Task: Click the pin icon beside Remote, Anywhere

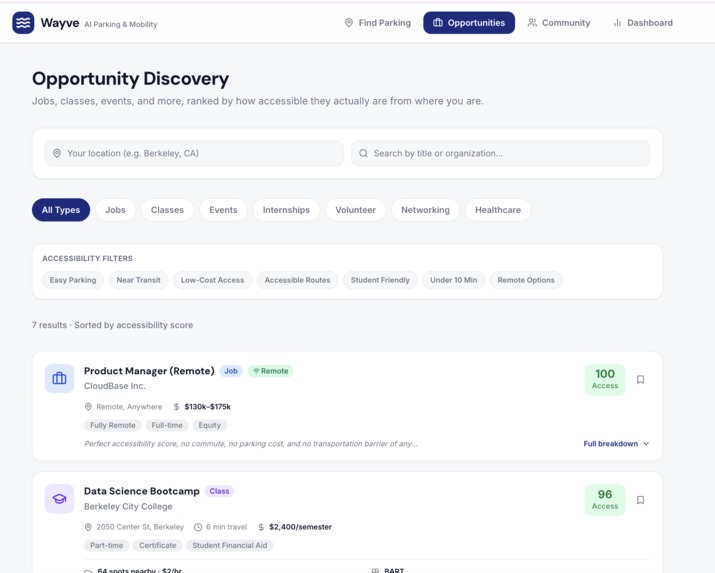Action: pos(88,407)
